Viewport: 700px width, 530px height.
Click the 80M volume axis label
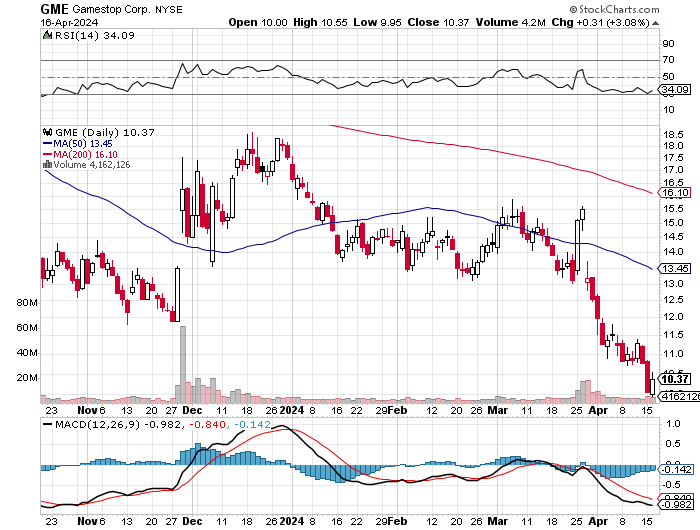tap(27, 303)
